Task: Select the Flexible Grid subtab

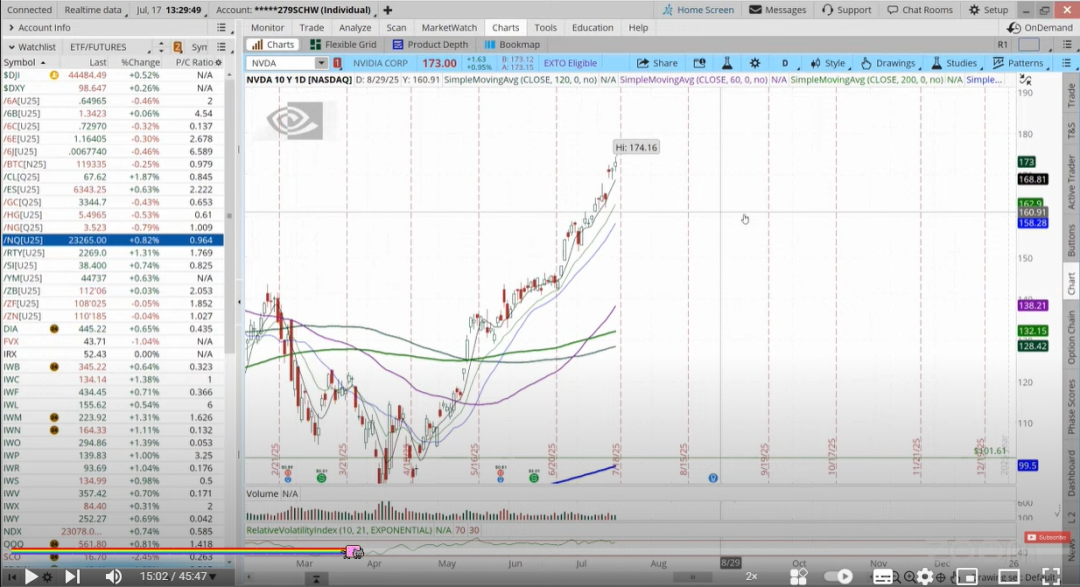Action: point(344,44)
